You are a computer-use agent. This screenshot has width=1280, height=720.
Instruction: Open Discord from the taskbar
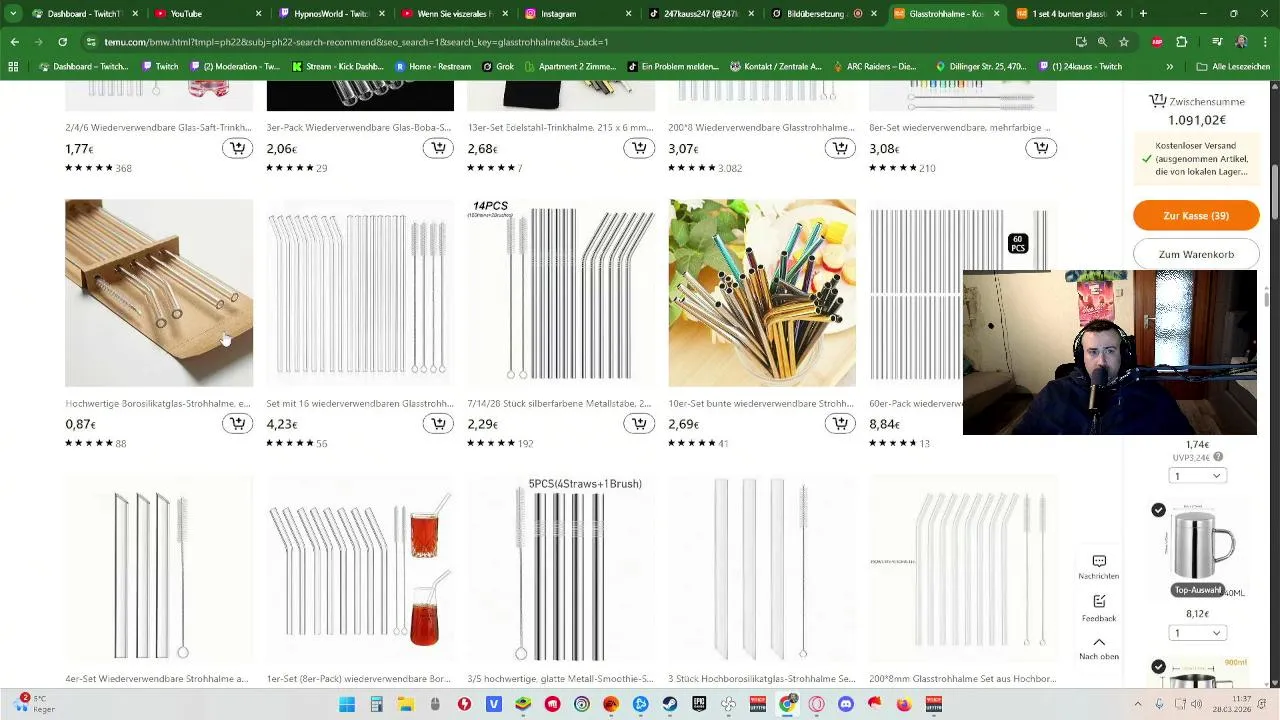click(846, 704)
